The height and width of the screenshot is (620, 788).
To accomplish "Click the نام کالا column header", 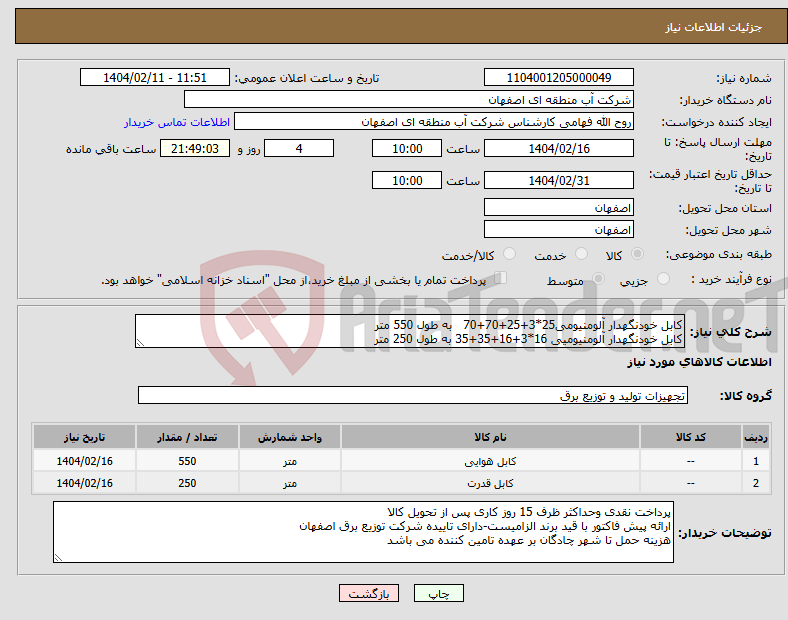I will [x=490, y=437].
